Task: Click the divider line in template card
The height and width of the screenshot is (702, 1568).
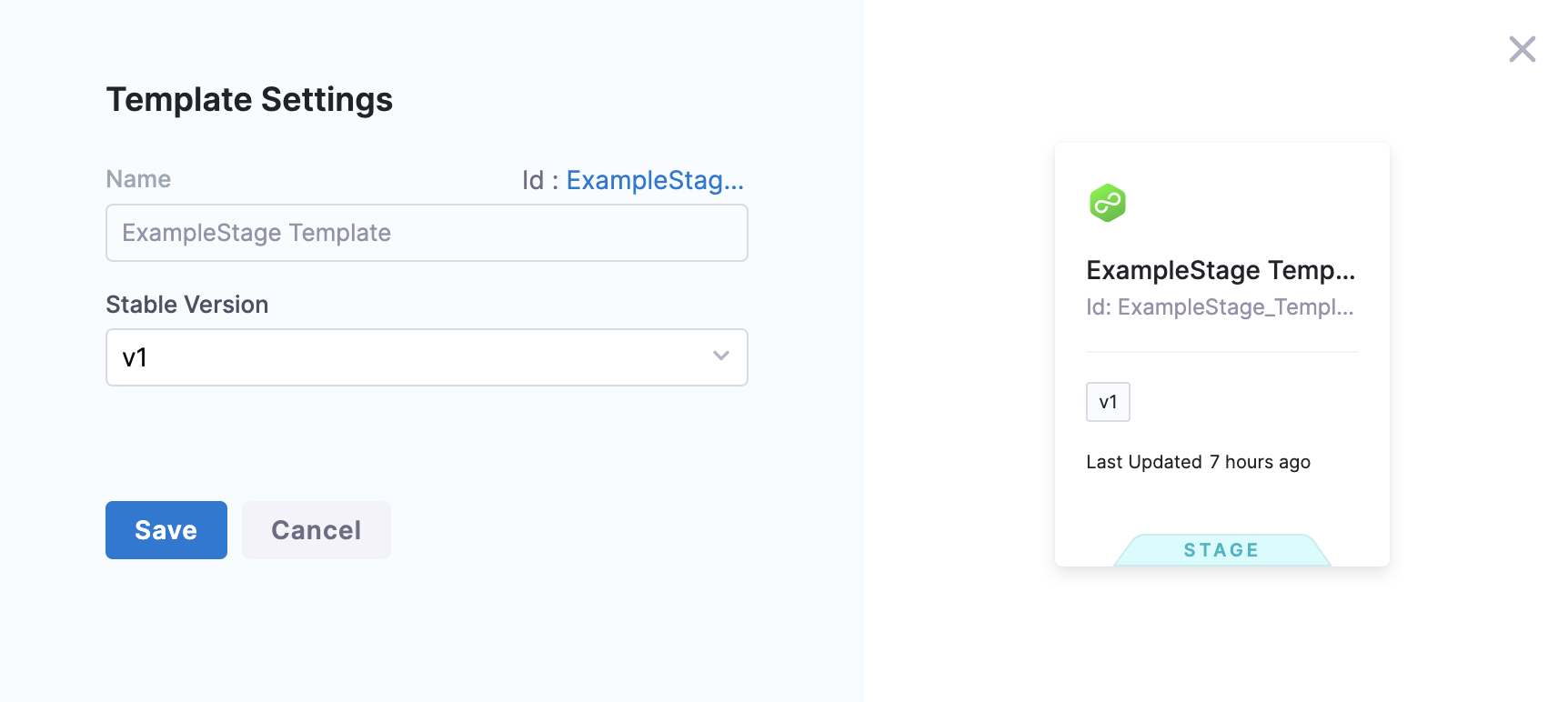Action: [x=1221, y=352]
